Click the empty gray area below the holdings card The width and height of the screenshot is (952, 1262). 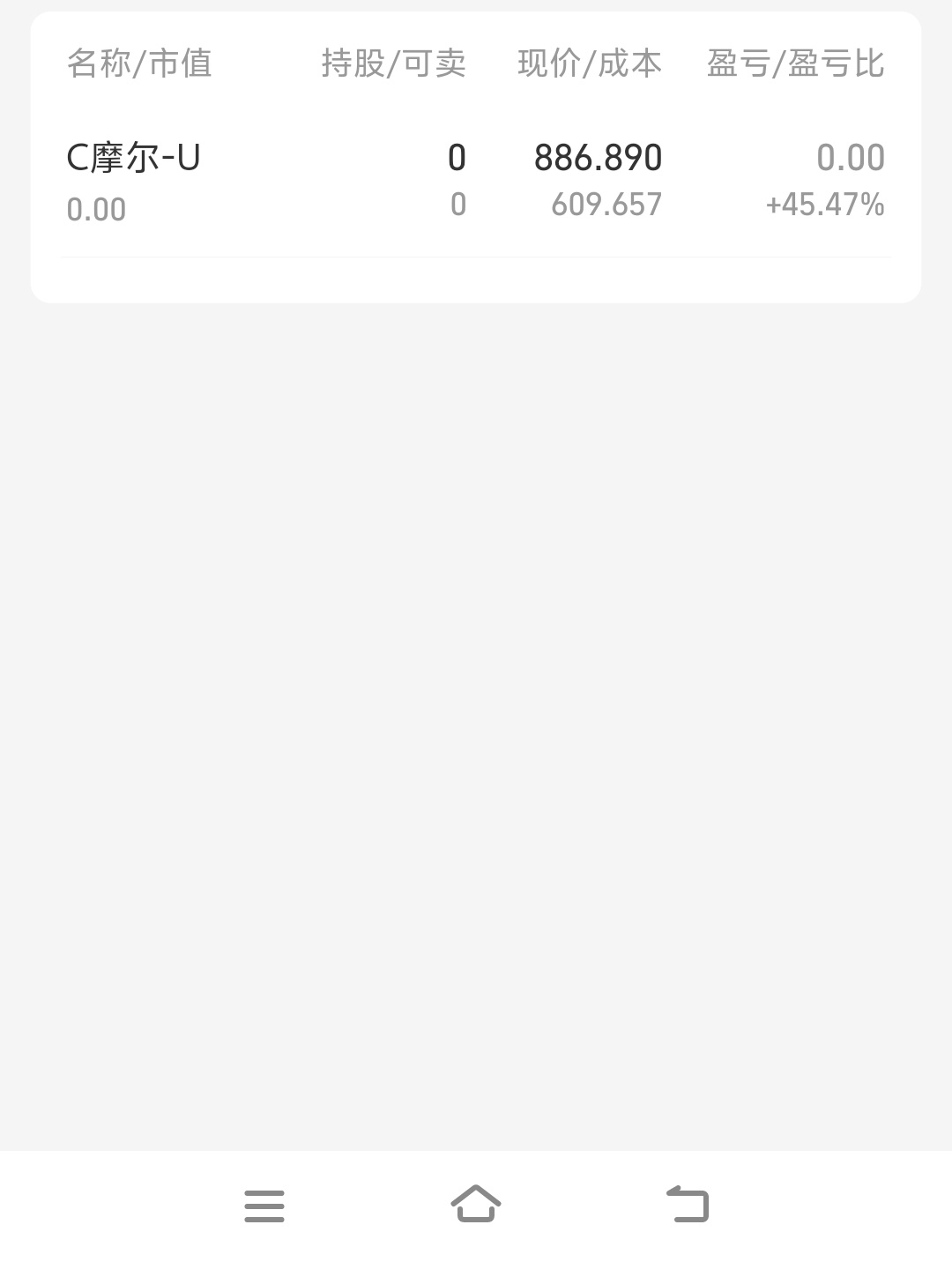[476, 706]
